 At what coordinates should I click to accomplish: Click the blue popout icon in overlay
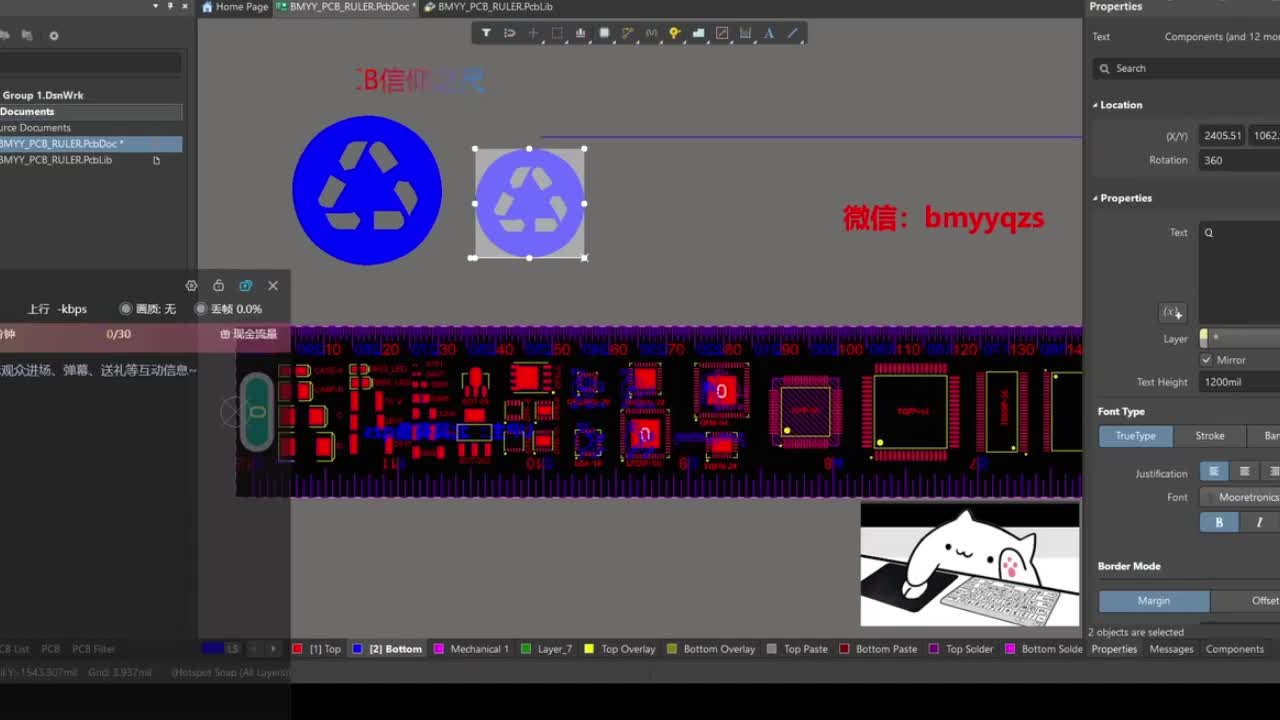click(246, 285)
